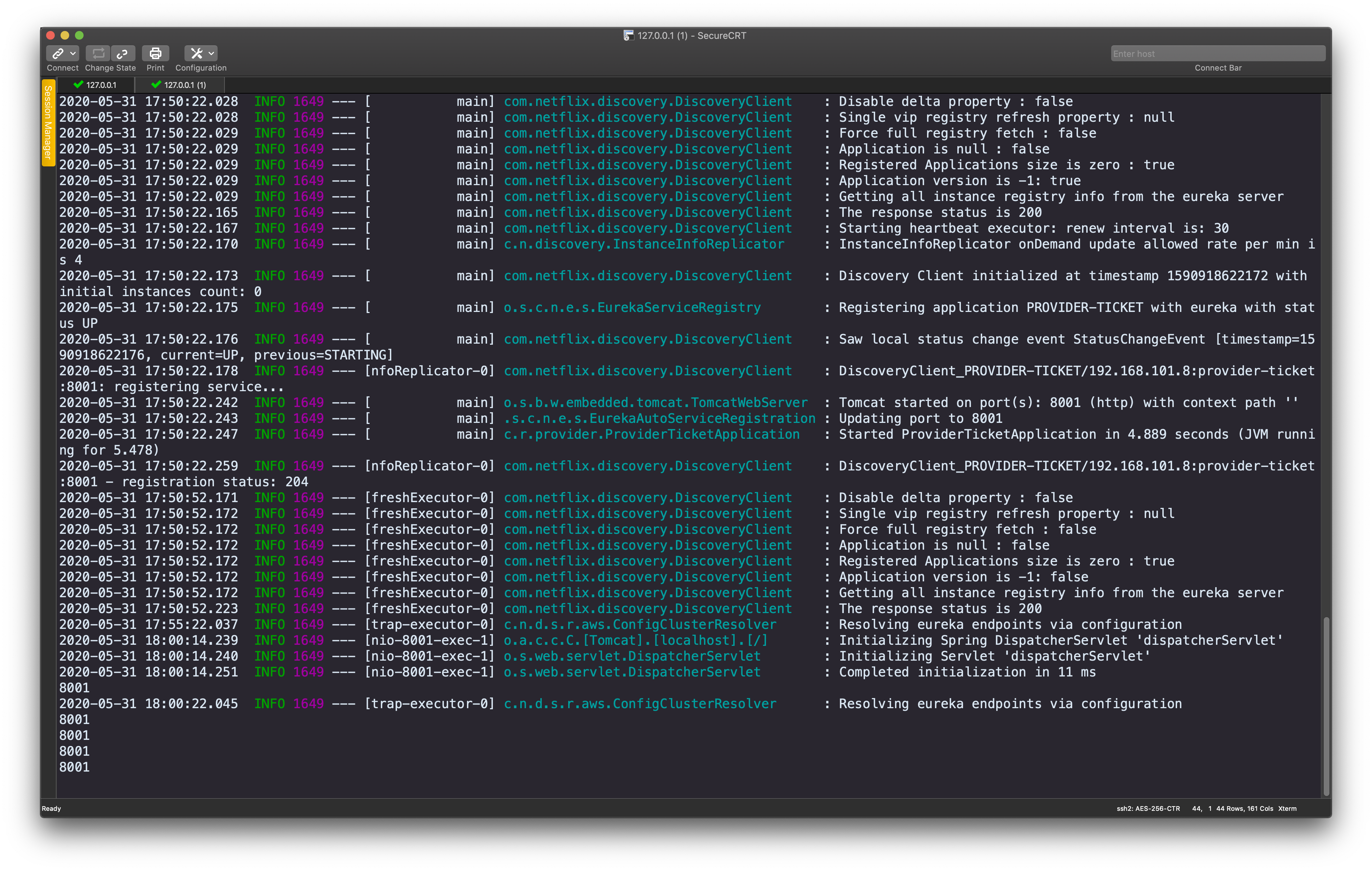Click the green zoom window button
Image resolution: width=1372 pixels, height=871 pixels.
(79, 35)
